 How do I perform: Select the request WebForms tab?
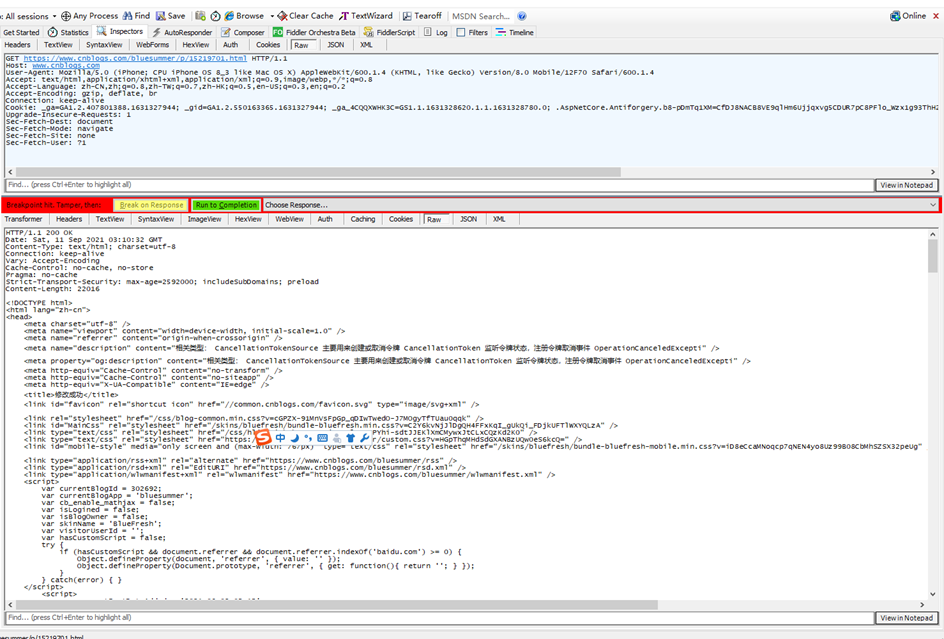point(152,45)
